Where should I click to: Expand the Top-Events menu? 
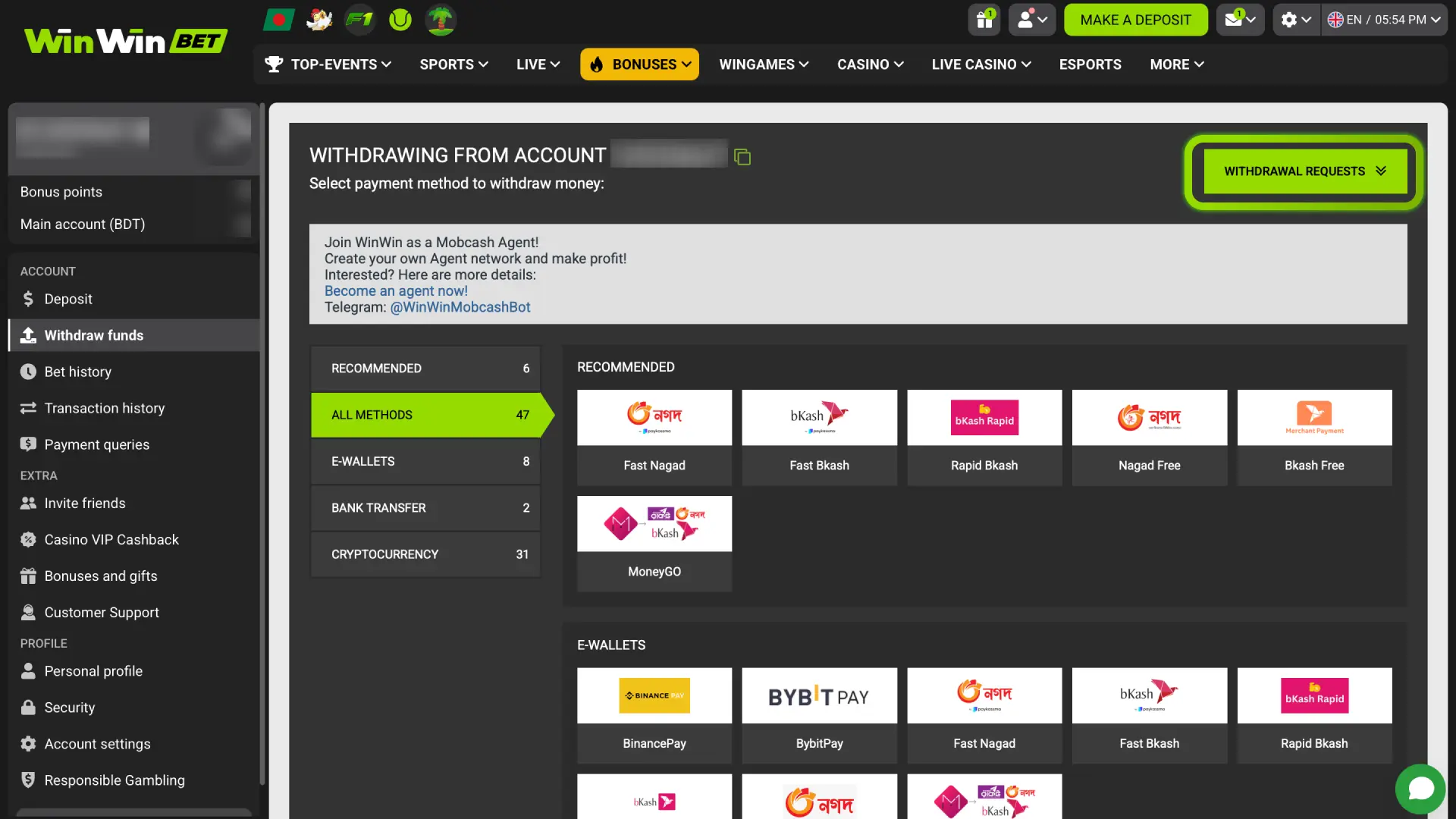pos(328,64)
